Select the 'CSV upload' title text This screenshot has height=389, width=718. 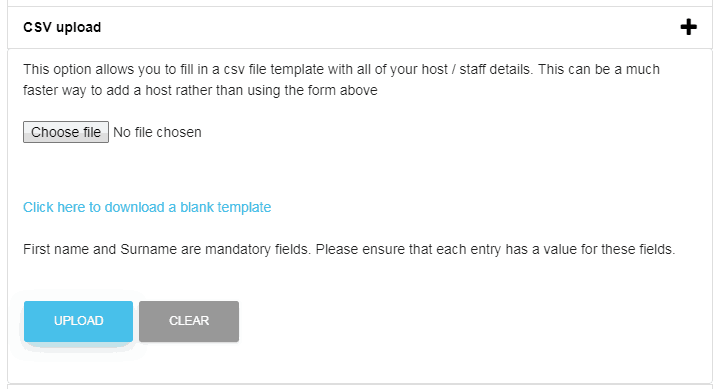(x=62, y=27)
